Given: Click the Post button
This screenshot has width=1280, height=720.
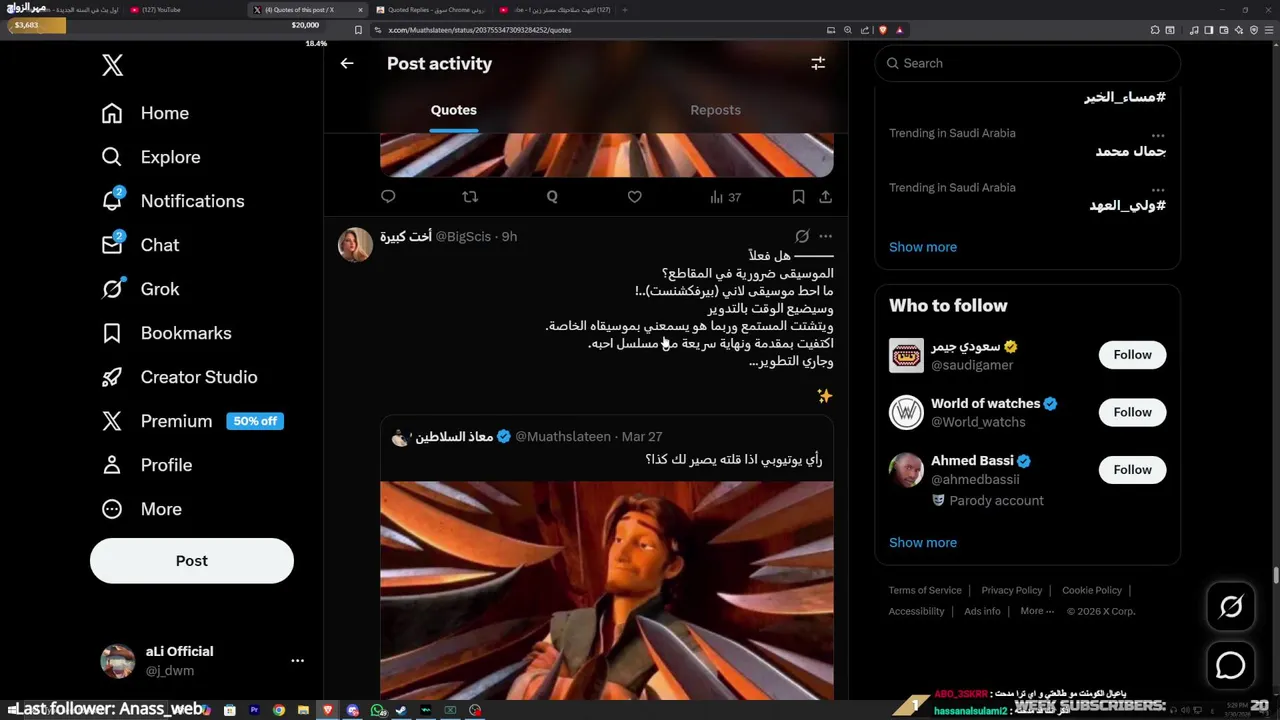Looking at the screenshot, I should tap(192, 561).
